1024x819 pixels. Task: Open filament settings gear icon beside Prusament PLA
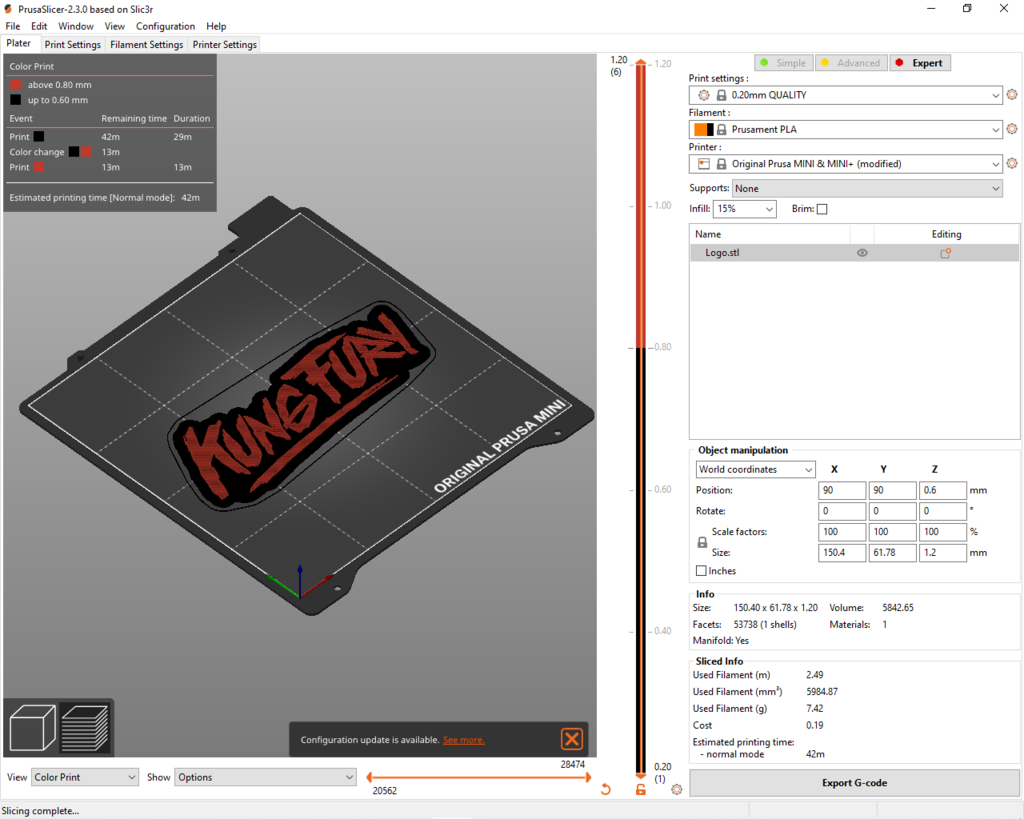click(1012, 129)
